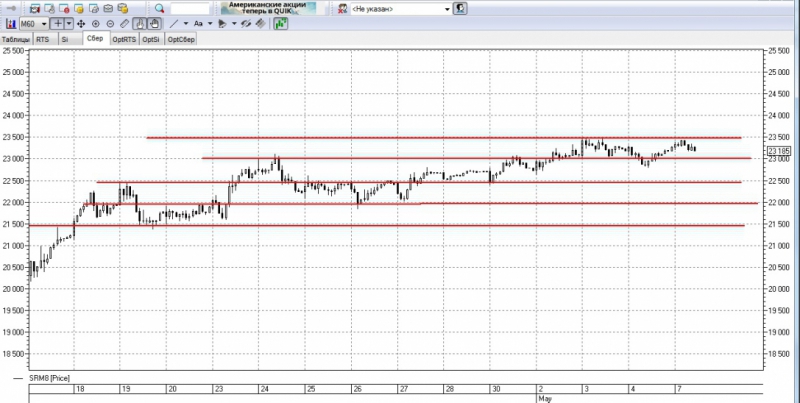Click the current price label 23 185
Viewport: 800px width, 403px height.
(779, 151)
